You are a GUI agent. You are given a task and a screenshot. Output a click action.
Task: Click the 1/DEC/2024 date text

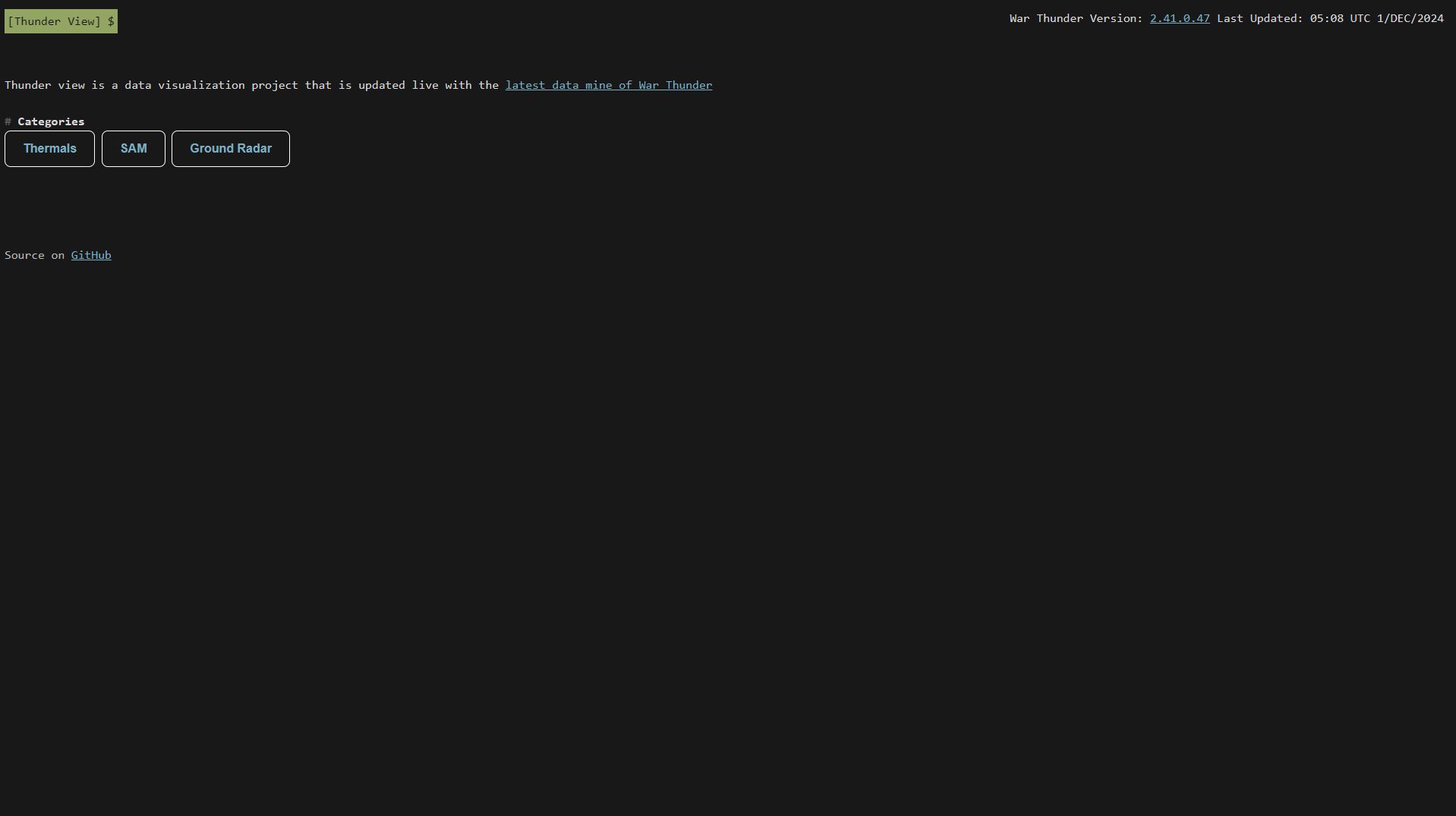point(1410,18)
